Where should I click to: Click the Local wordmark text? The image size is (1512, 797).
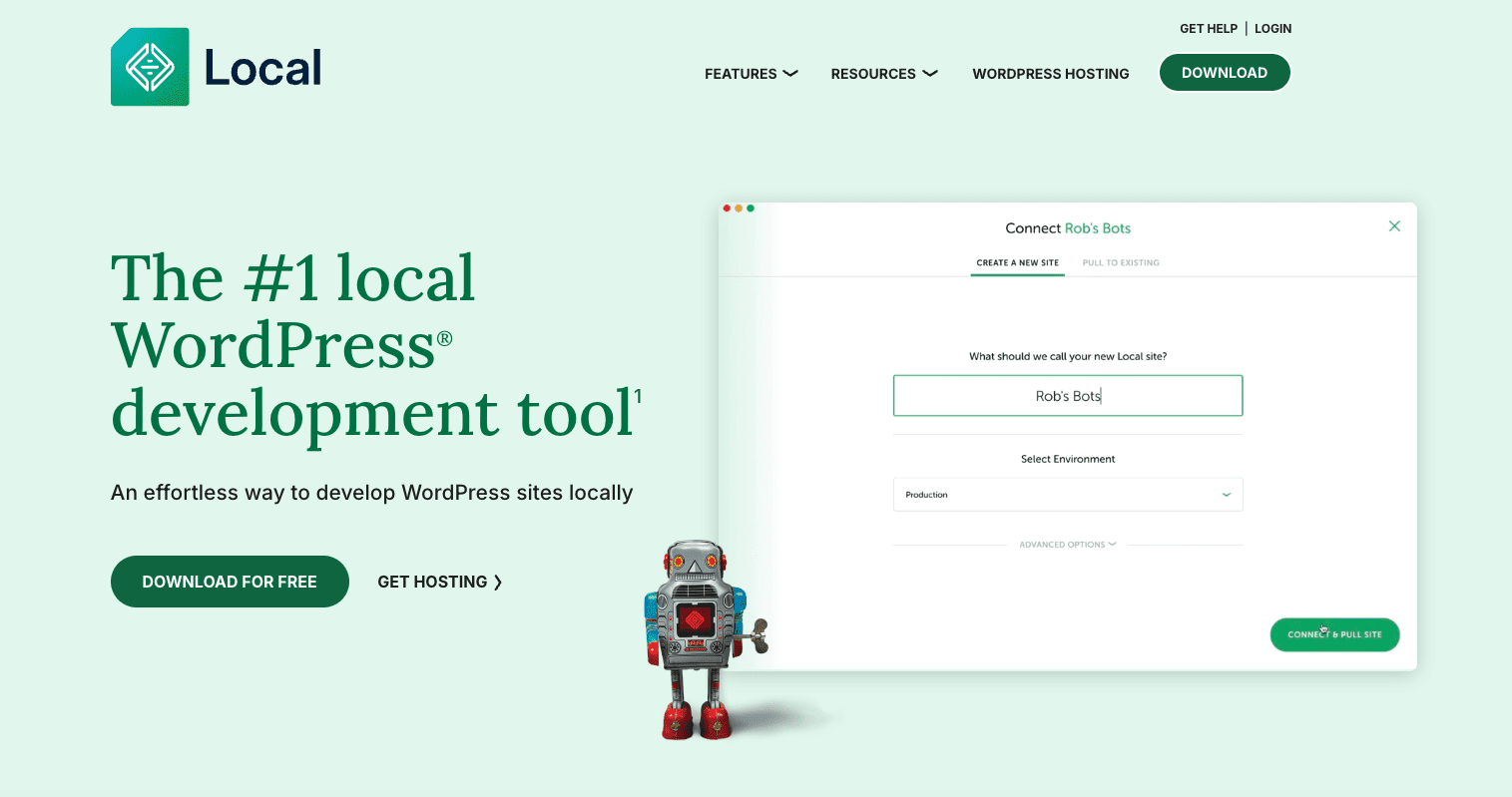[x=263, y=68]
